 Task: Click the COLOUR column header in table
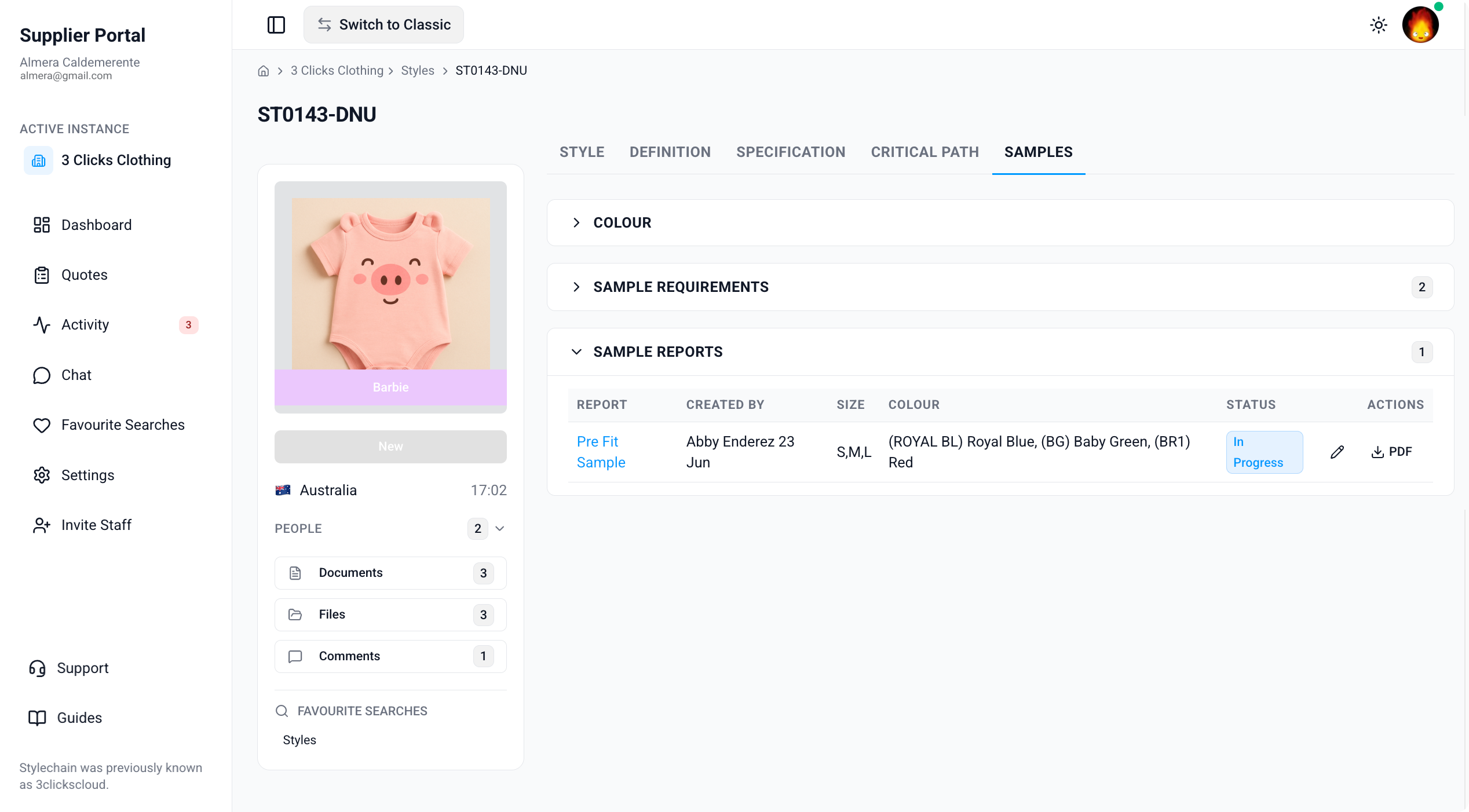[914, 405]
